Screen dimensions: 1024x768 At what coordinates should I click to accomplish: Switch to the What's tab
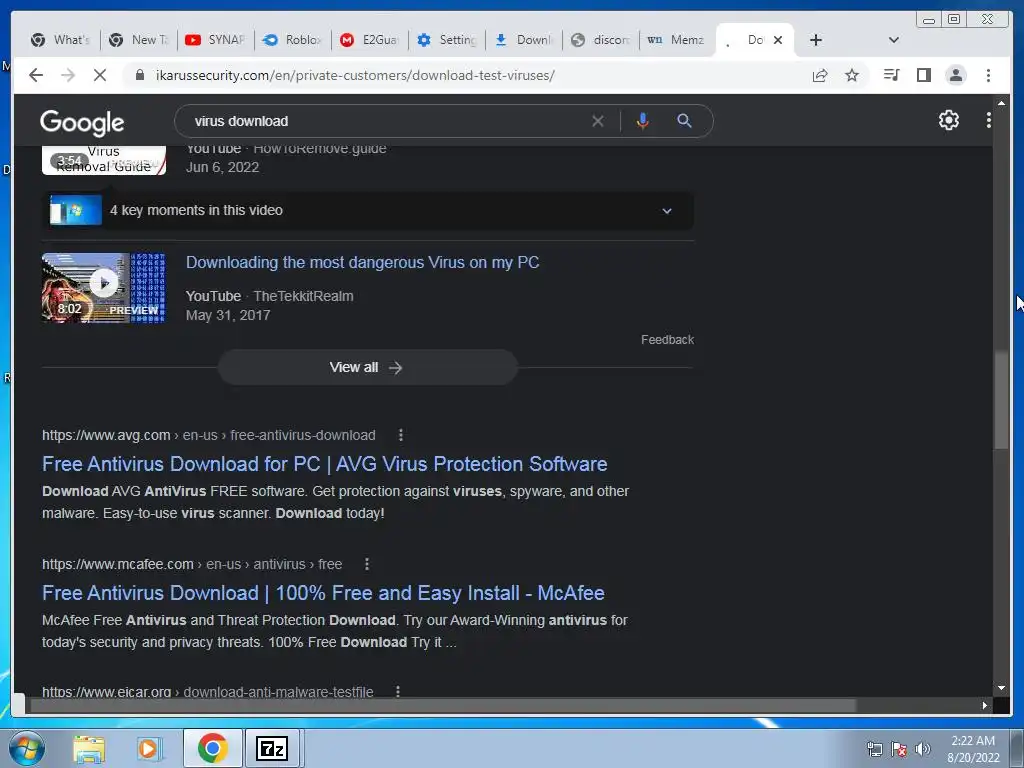click(60, 40)
